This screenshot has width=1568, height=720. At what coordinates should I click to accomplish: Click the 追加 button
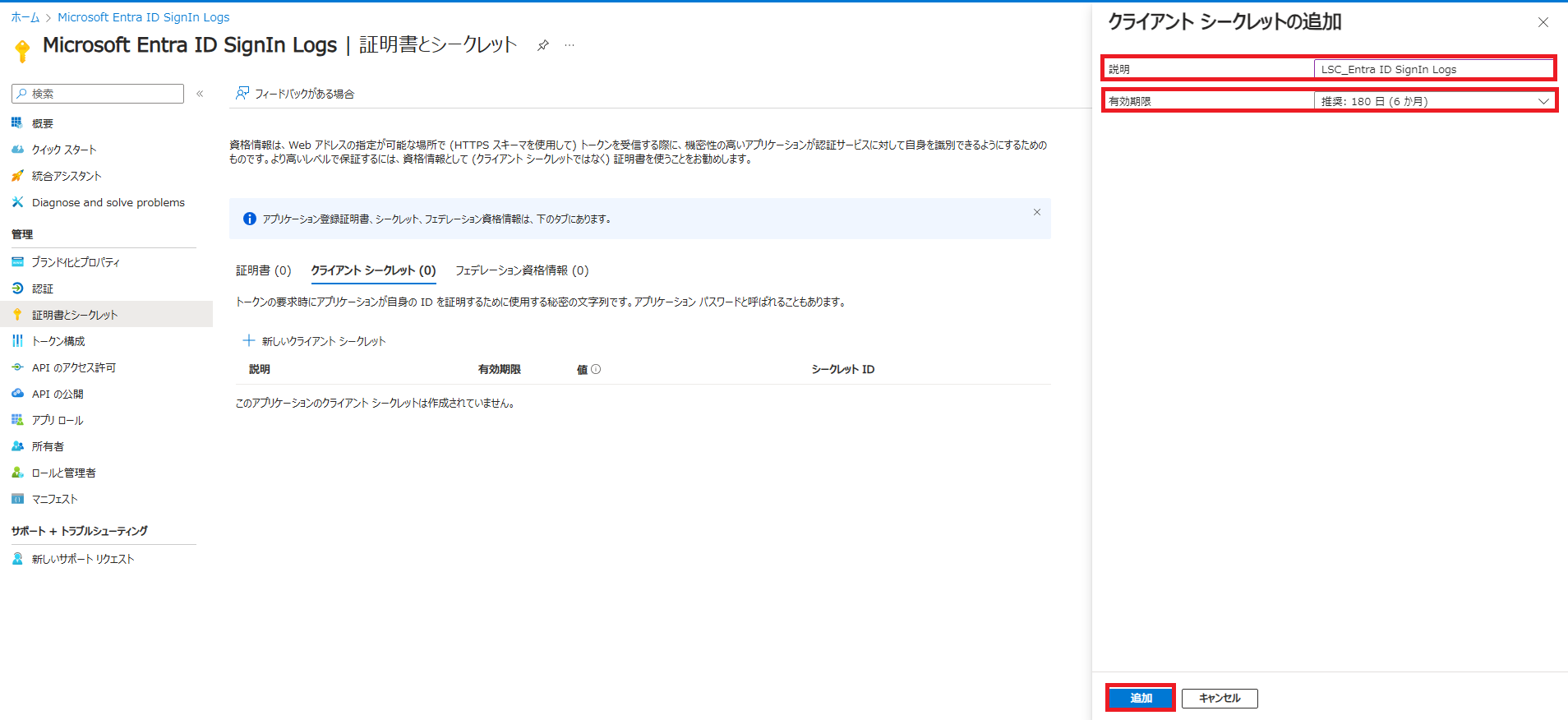tap(1141, 698)
